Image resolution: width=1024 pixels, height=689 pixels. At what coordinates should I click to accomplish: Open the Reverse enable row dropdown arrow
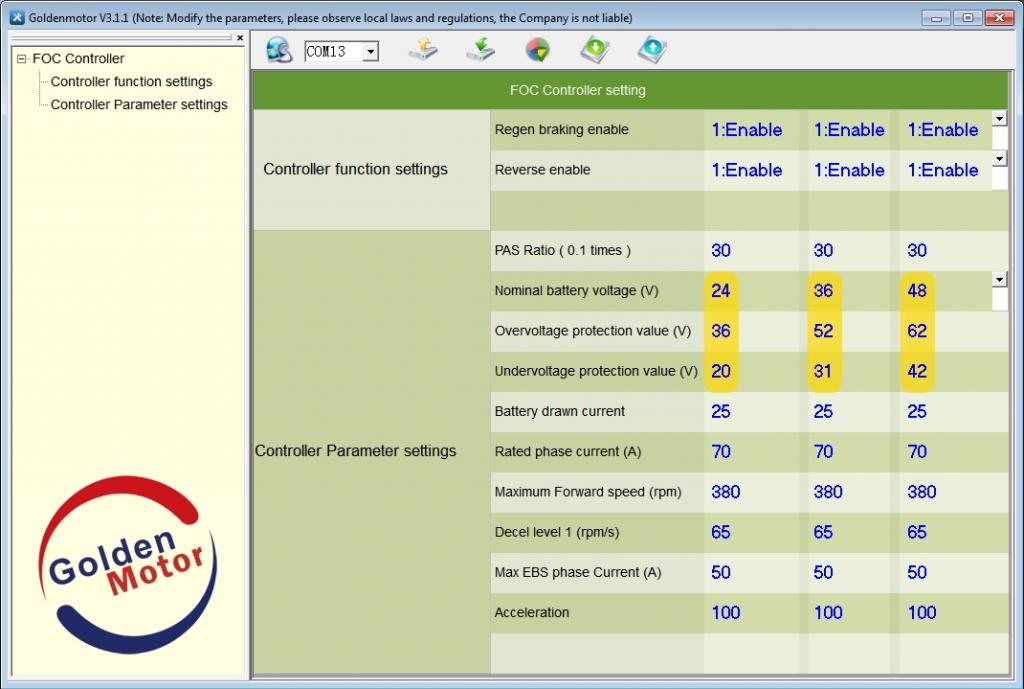(x=999, y=158)
